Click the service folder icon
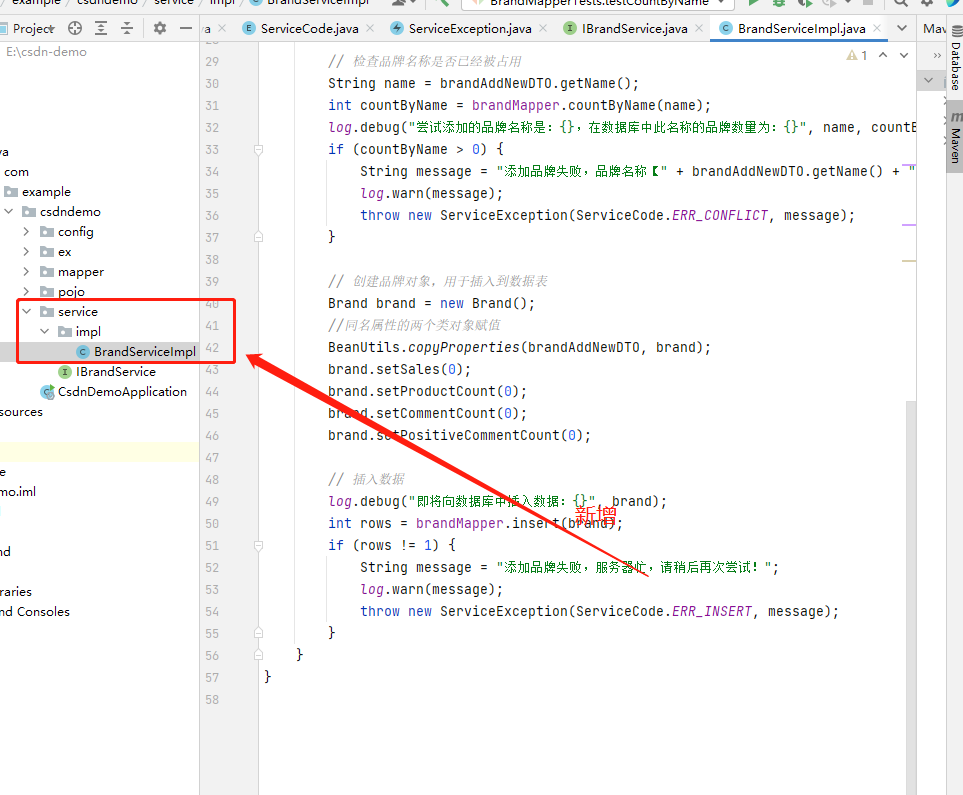Image resolution: width=963 pixels, height=795 pixels. click(47, 311)
